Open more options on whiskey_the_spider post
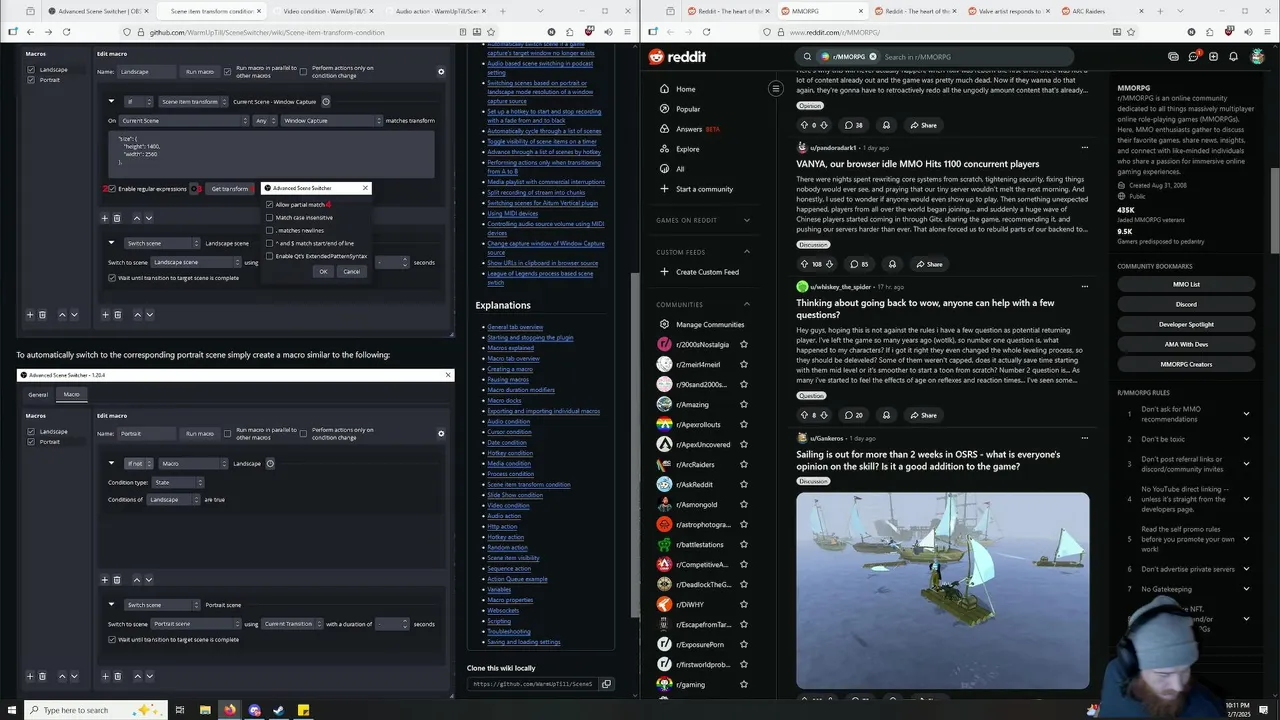The width and height of the screenshot is (1280, 720). (x=1084, y=287)
